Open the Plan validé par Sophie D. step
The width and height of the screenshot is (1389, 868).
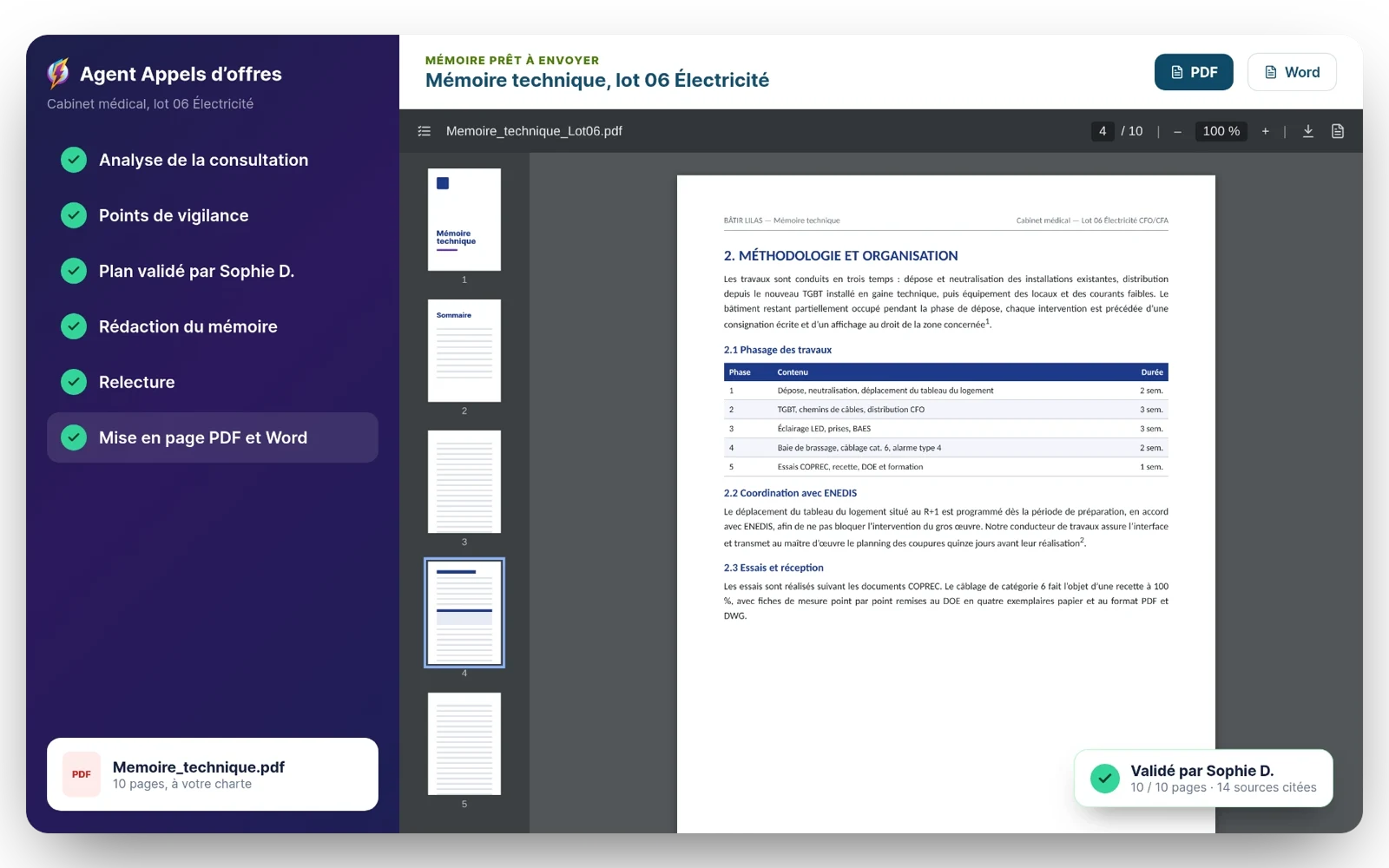(x=213, y=271)
